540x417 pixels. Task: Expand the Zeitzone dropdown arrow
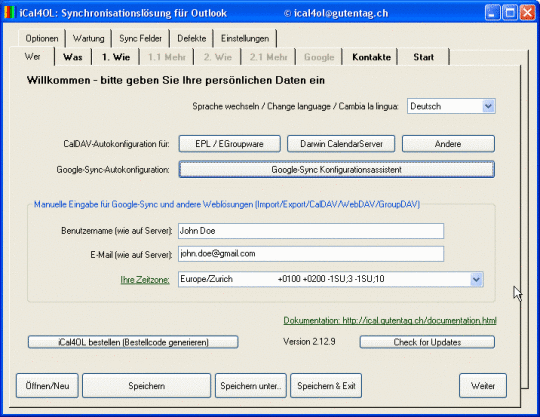476,279
